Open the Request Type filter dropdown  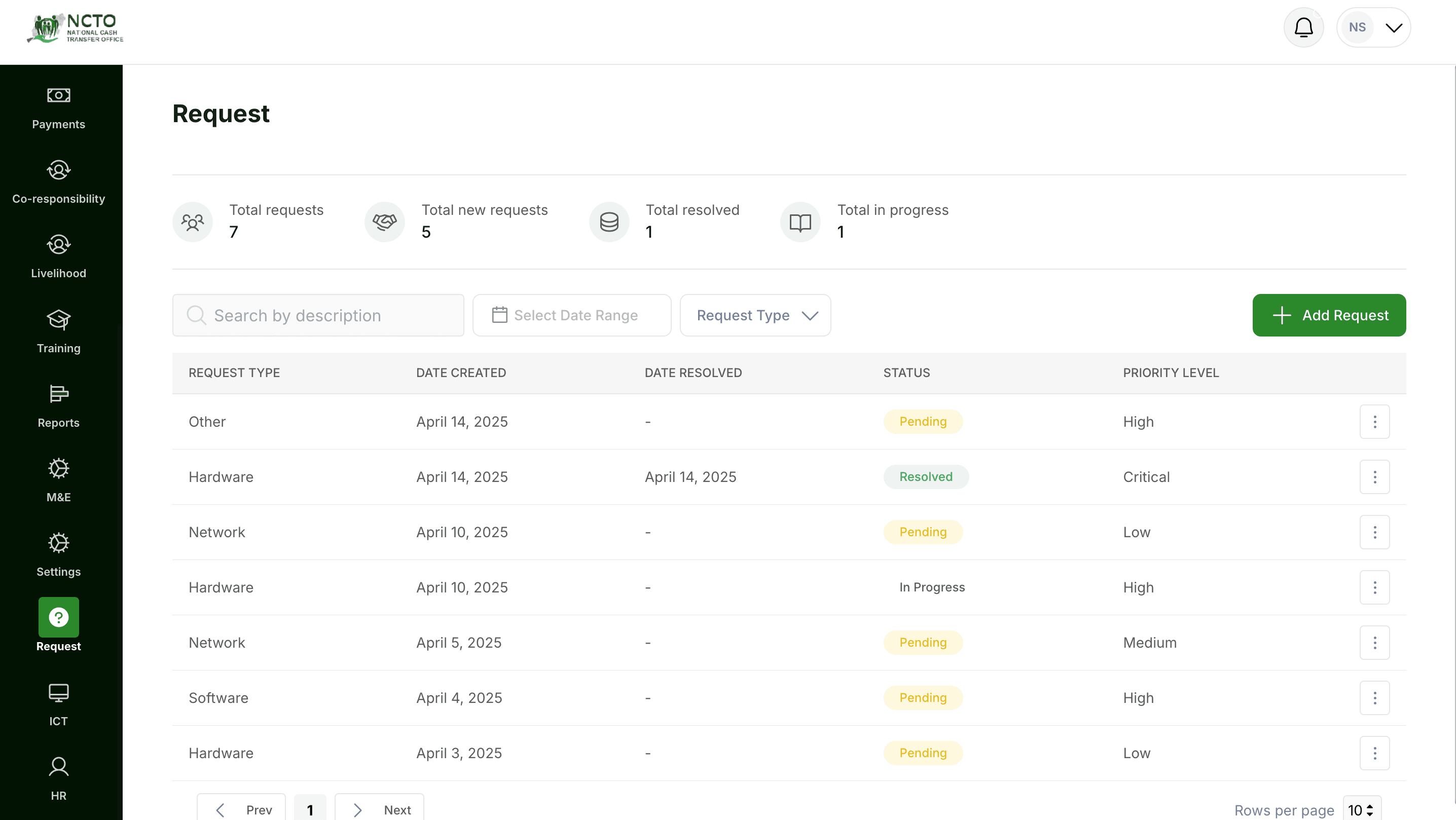click(x=755, y=315)
